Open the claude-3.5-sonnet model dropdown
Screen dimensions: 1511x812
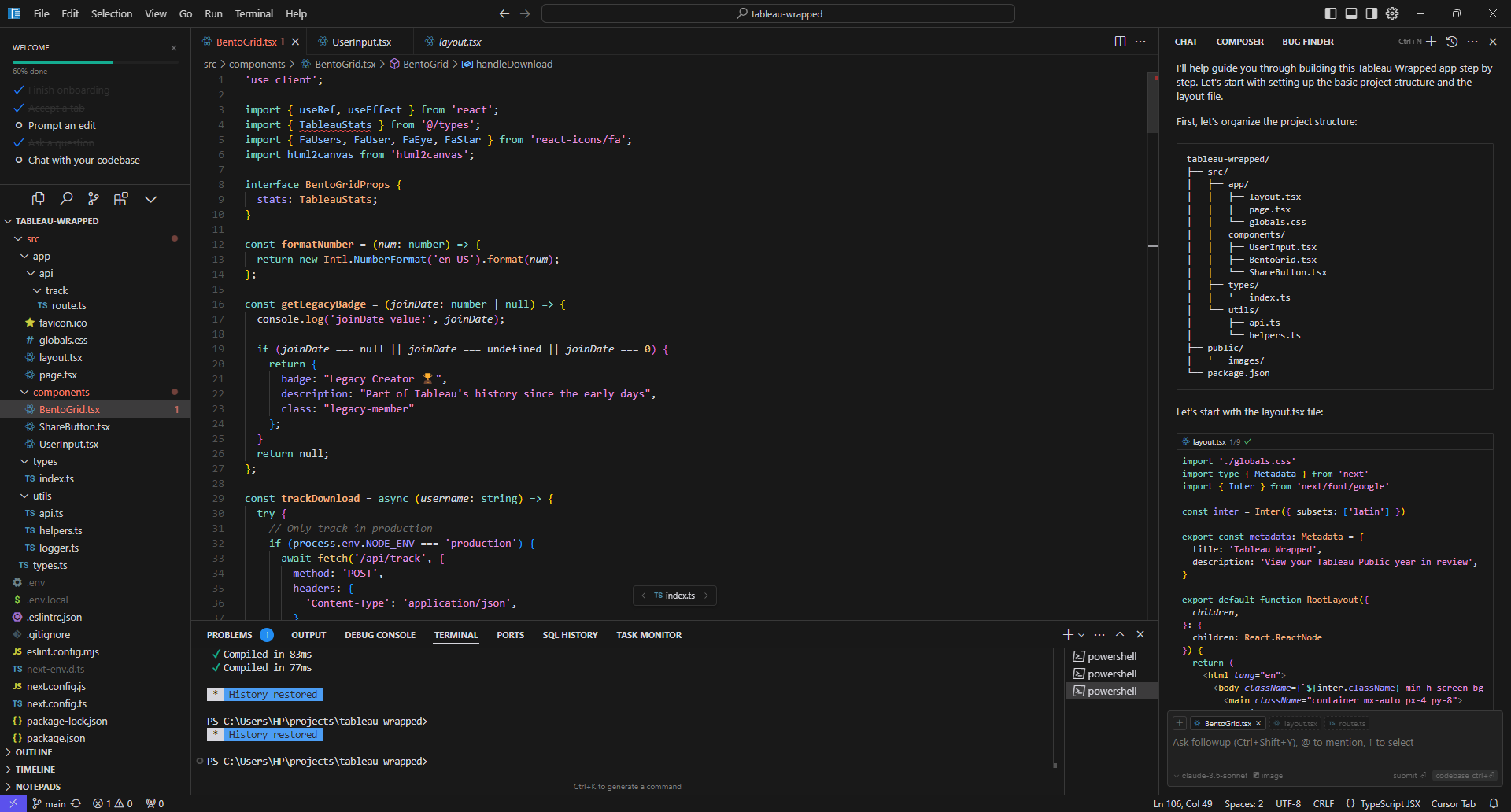[1210, 776]
